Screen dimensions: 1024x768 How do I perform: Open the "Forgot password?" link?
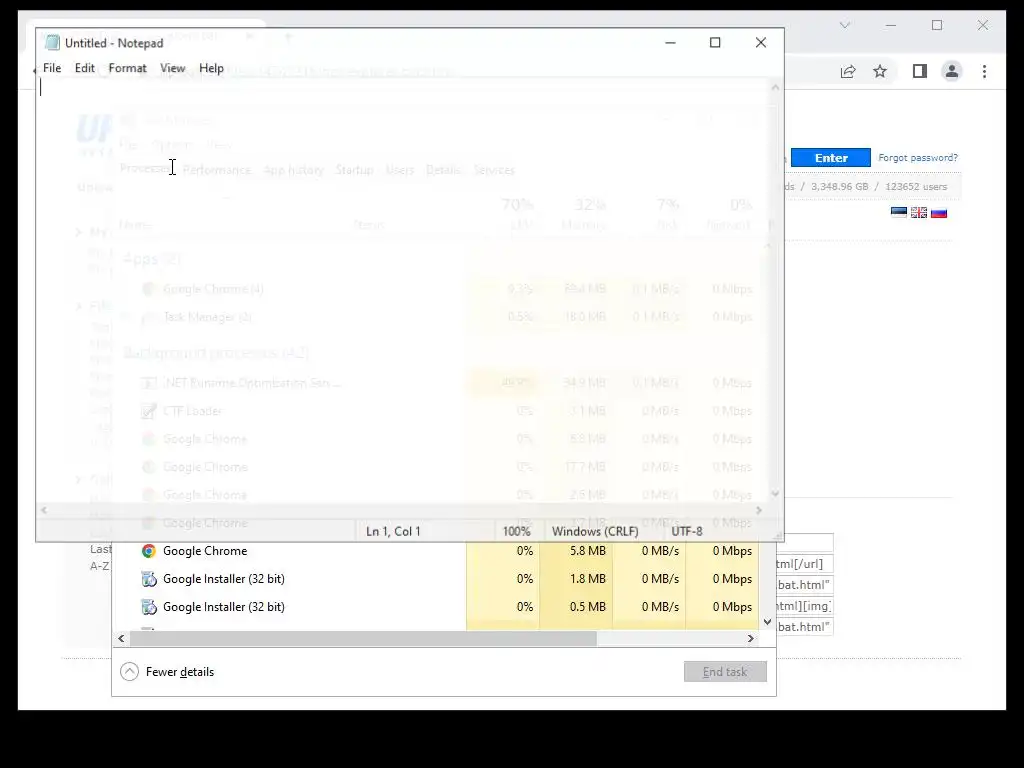tap(918, 157)
